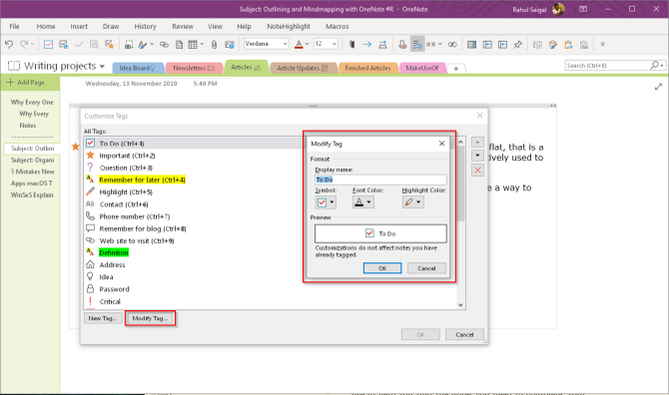Viewport: 669px width, 395px height.
Task: Open the File menu
Action: click(15, 26)
